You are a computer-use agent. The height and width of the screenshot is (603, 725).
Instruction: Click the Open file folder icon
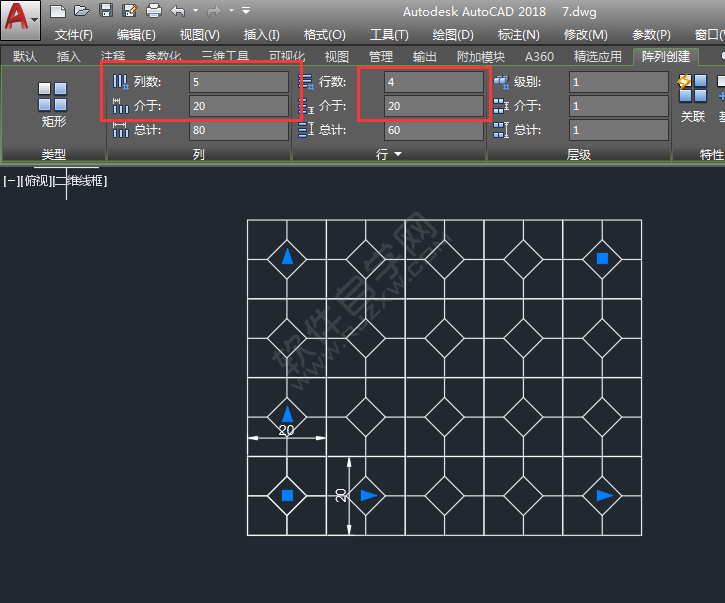(82, 11)
